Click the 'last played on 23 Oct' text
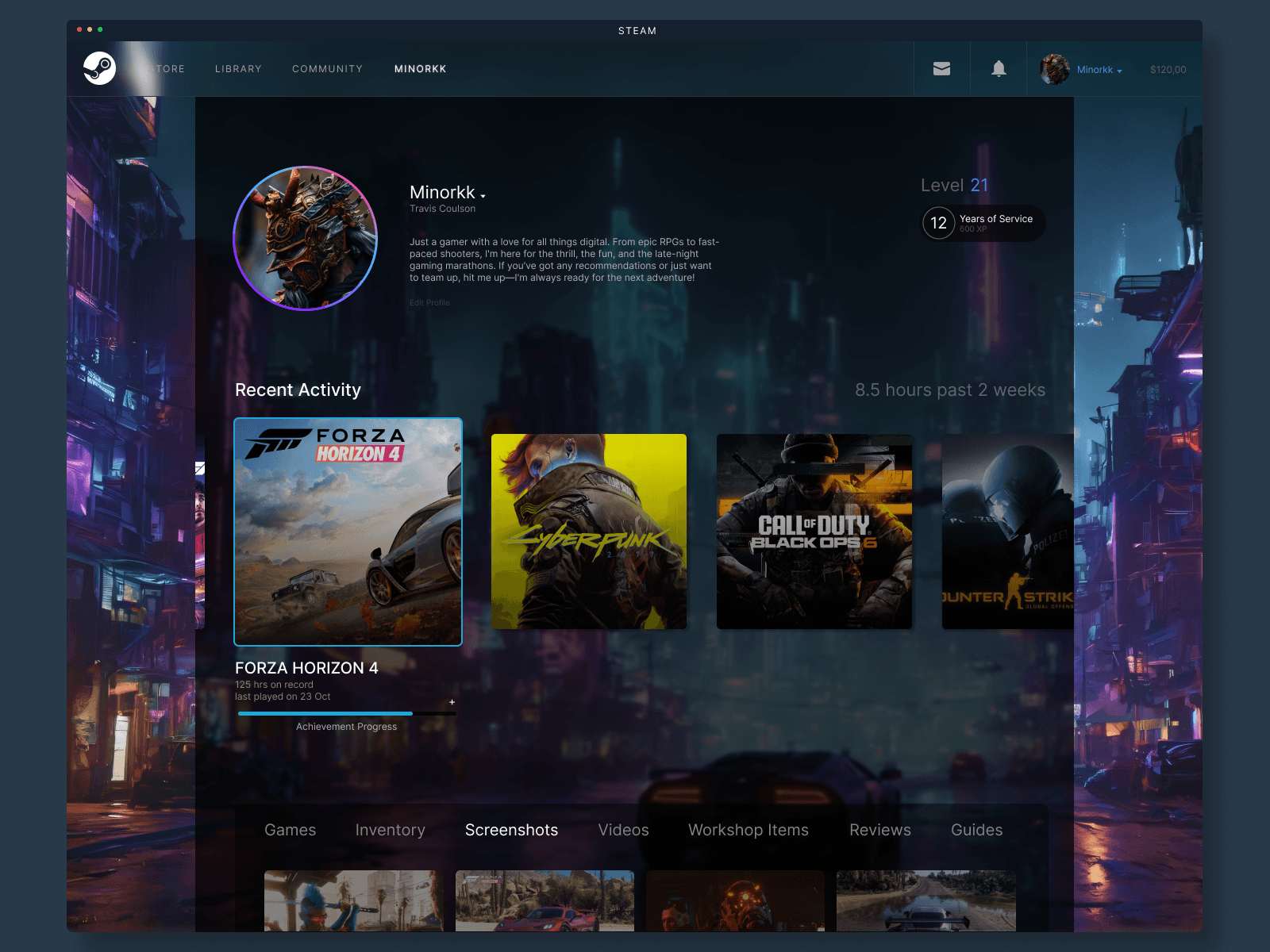This screenshot has height=952, width=1270. (x=283, y=697)
